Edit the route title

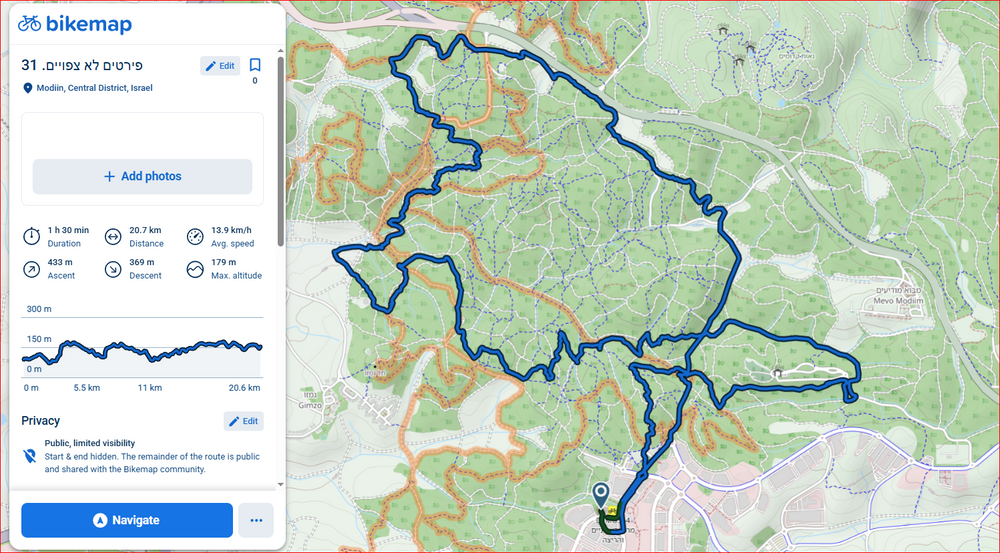[219, 66]
